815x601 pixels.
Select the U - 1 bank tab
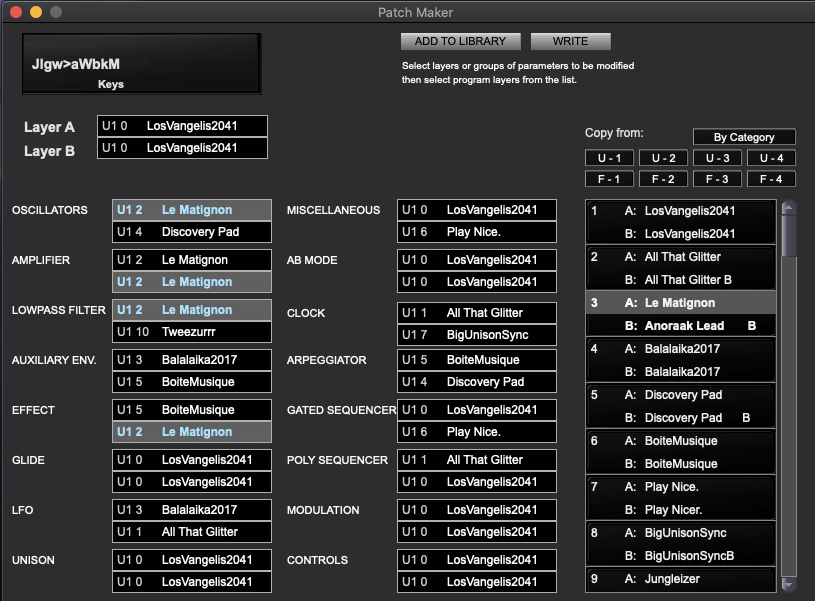[x=610, y=158]
